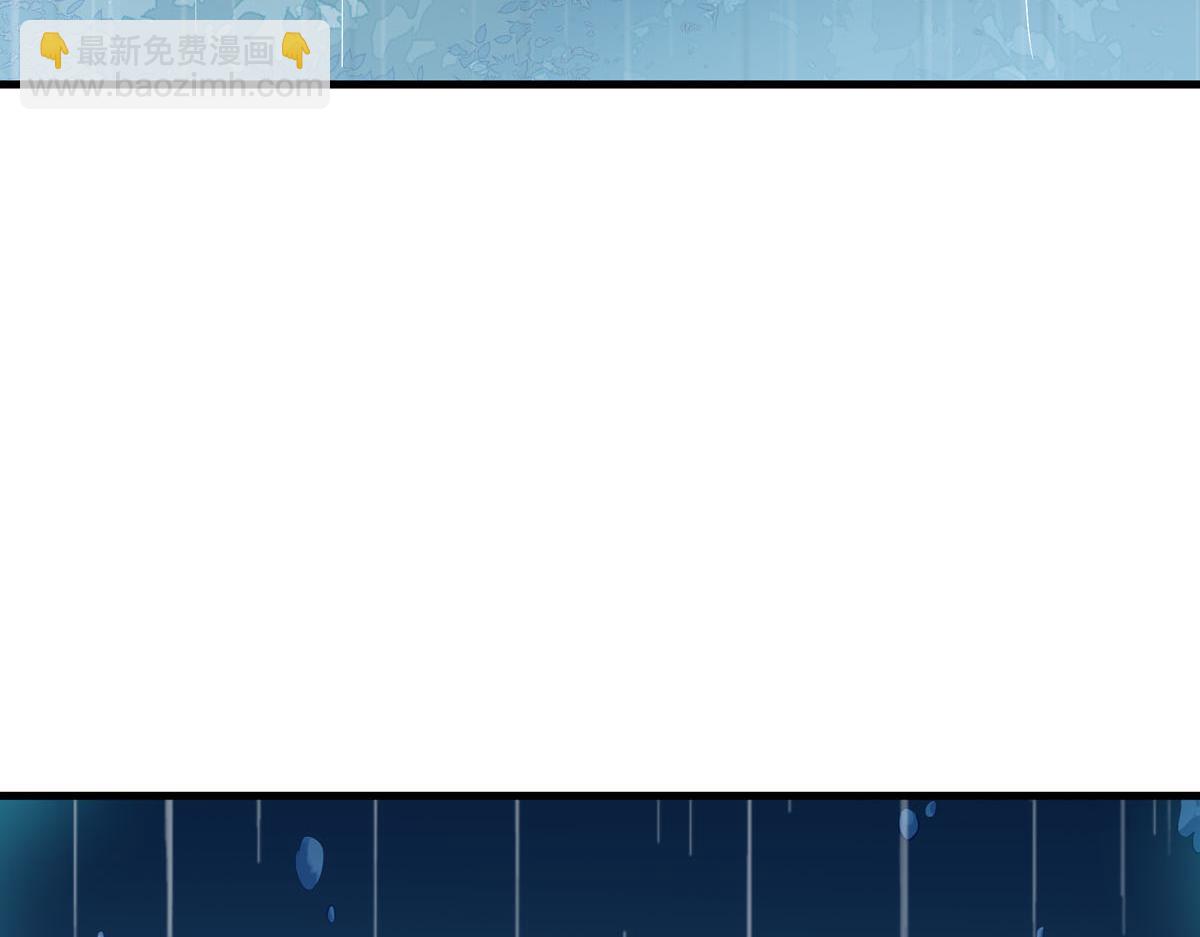Click the blank white comic panel center
The width and height of the screenshot is (1200, 937).
click(600, 440)
